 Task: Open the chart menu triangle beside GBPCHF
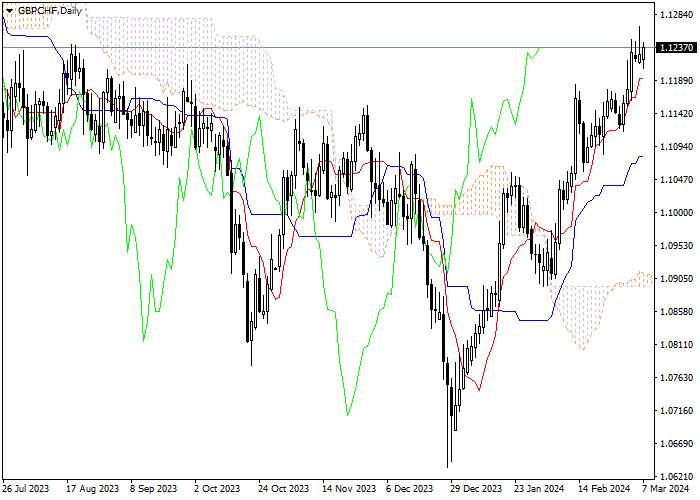[x=9, y=11]
